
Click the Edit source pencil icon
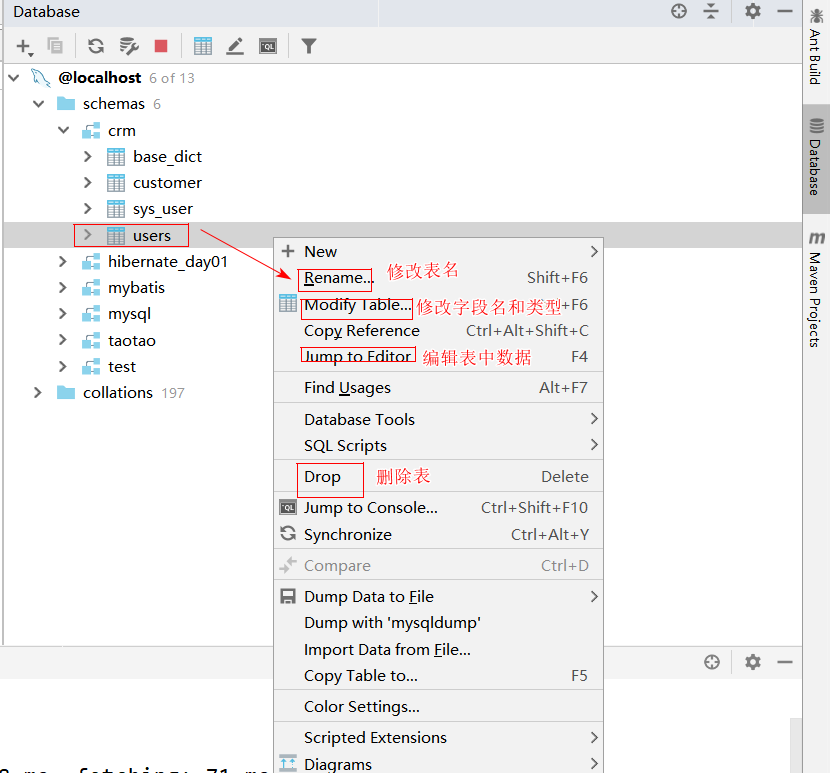(x=235, y=46)
